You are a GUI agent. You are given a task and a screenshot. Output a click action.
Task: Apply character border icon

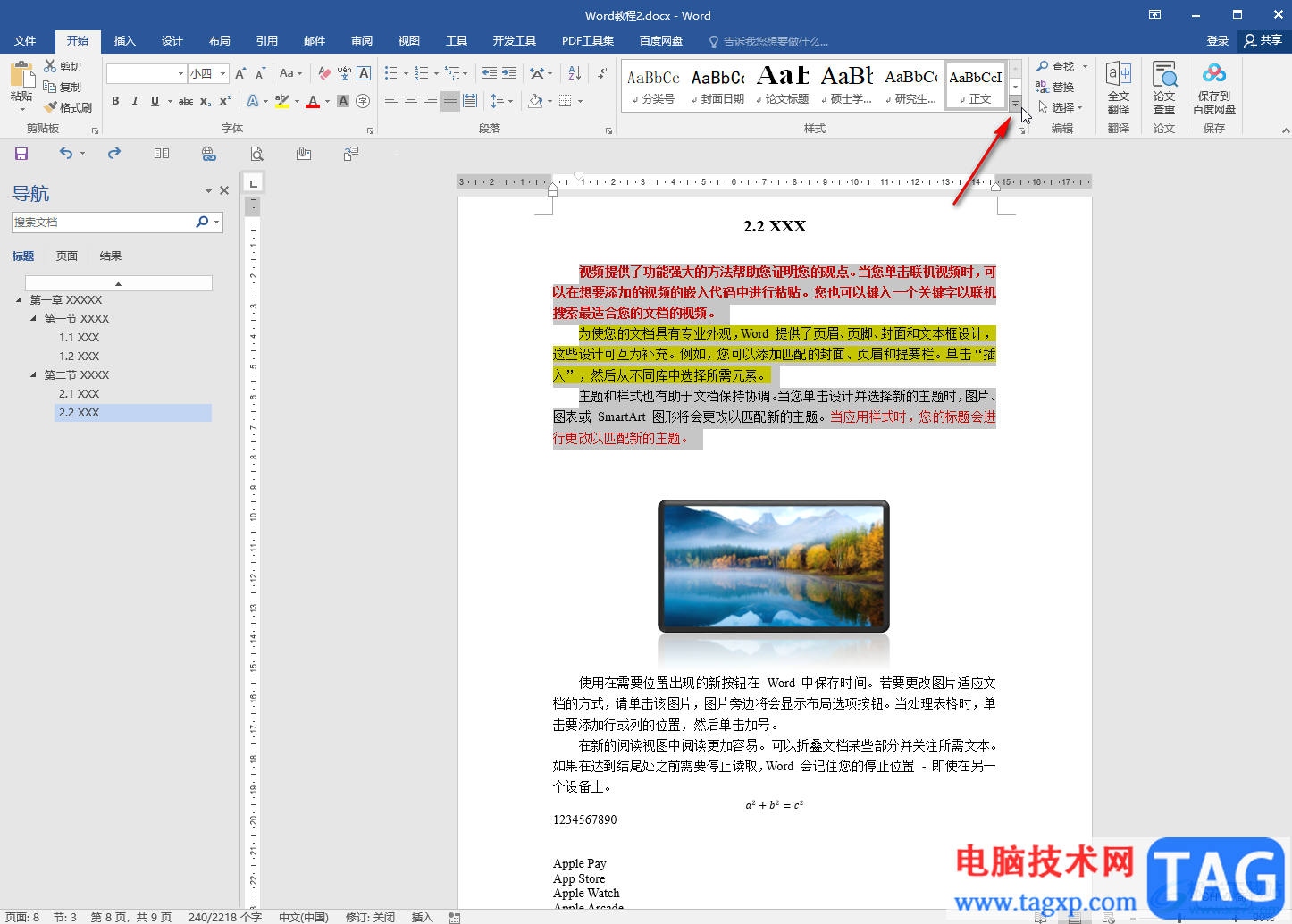pos(364,73)
